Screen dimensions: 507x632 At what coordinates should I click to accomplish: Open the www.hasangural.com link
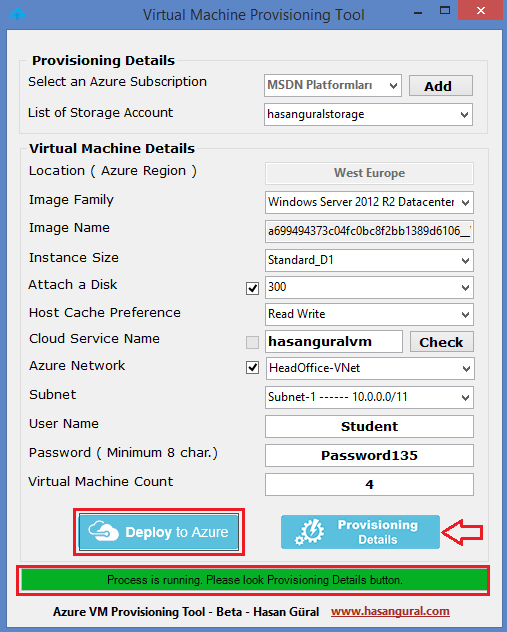[x=390, y=611]
